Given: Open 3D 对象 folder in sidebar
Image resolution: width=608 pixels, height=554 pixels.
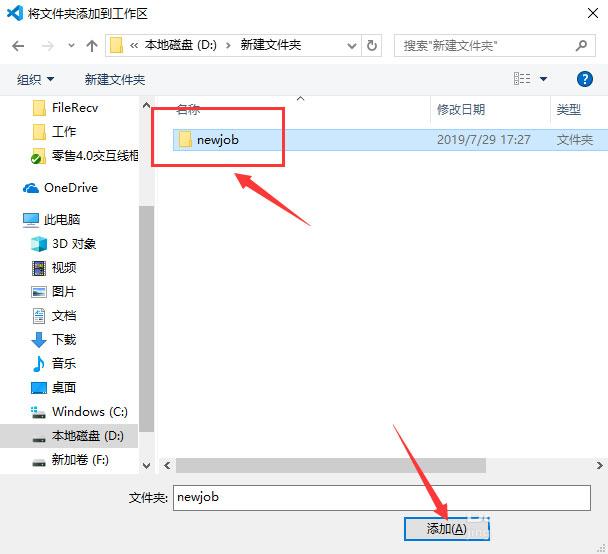Looking at the screenshot, I should [x=73, y=243].
